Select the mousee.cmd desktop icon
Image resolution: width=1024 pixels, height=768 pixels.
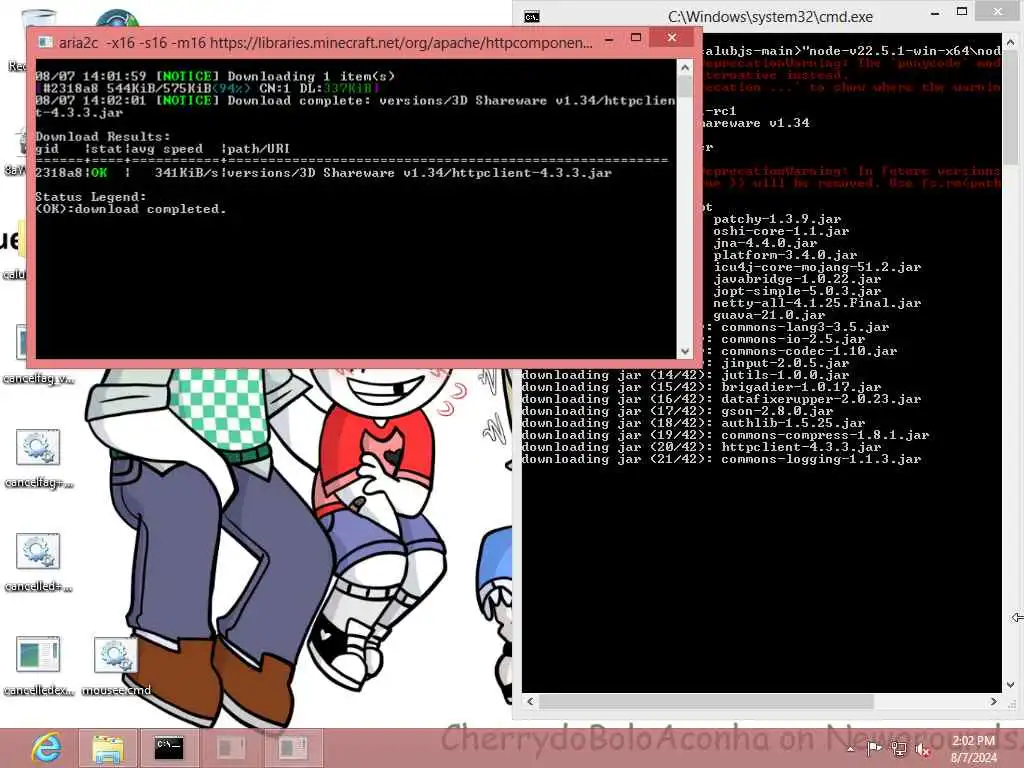(x=116, y=666)
